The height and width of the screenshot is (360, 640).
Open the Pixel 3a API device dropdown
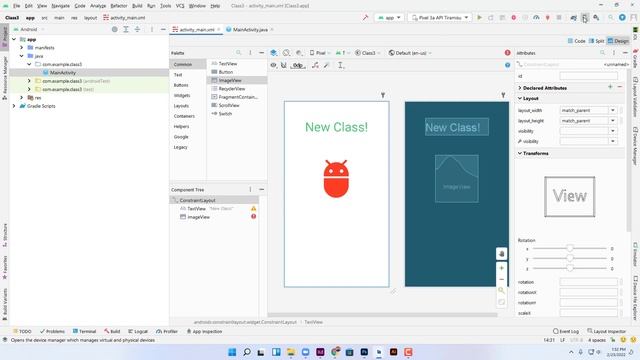point(439,18)
